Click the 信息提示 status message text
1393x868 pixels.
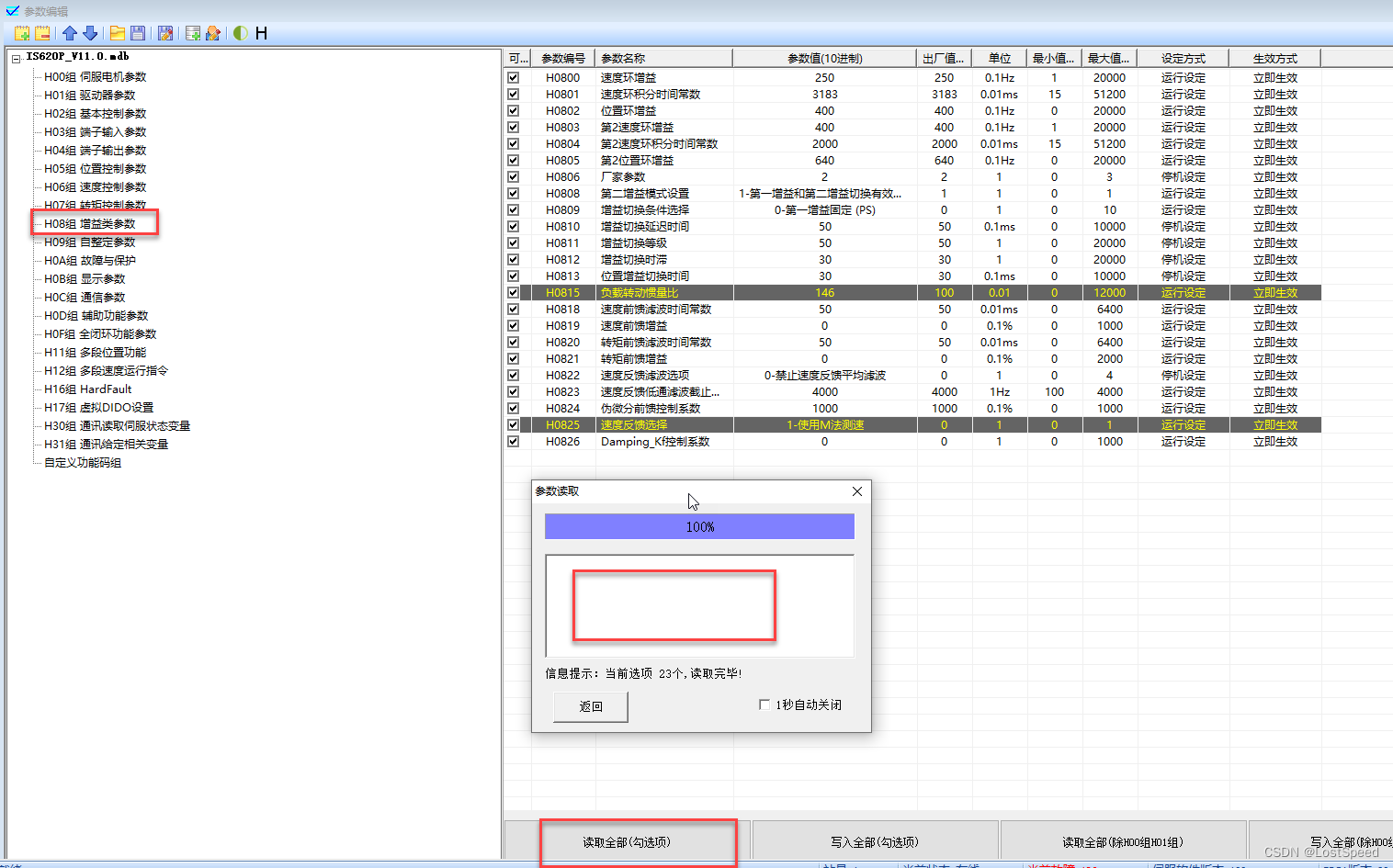click(x=643, y=673)
